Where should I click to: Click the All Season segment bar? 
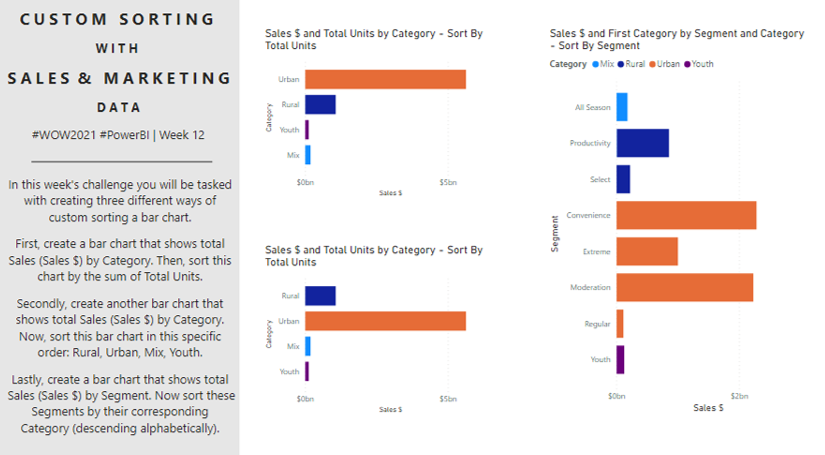point(622,107)
